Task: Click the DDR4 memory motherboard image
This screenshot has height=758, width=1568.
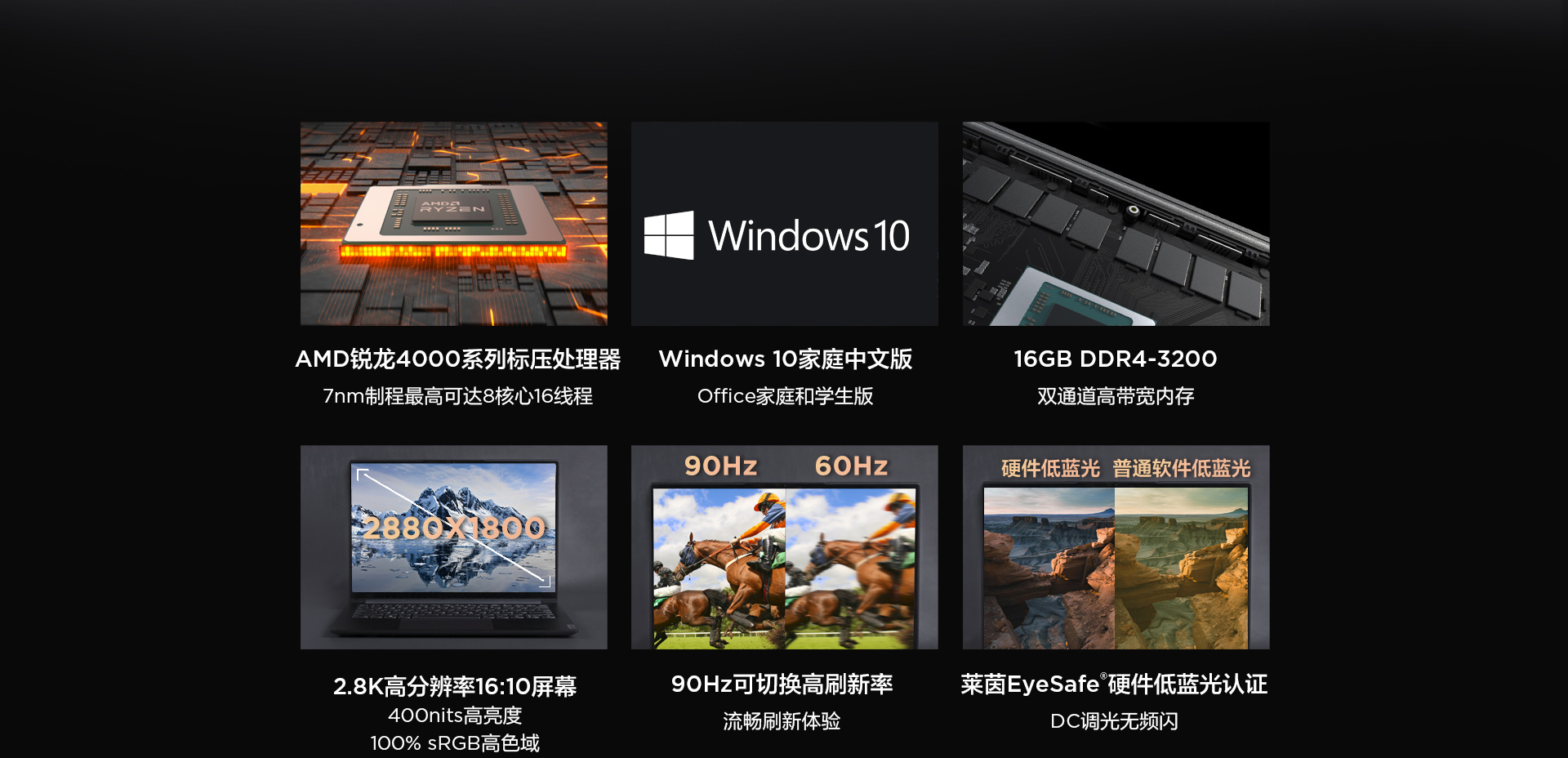Action: [x=1116, y=224]
